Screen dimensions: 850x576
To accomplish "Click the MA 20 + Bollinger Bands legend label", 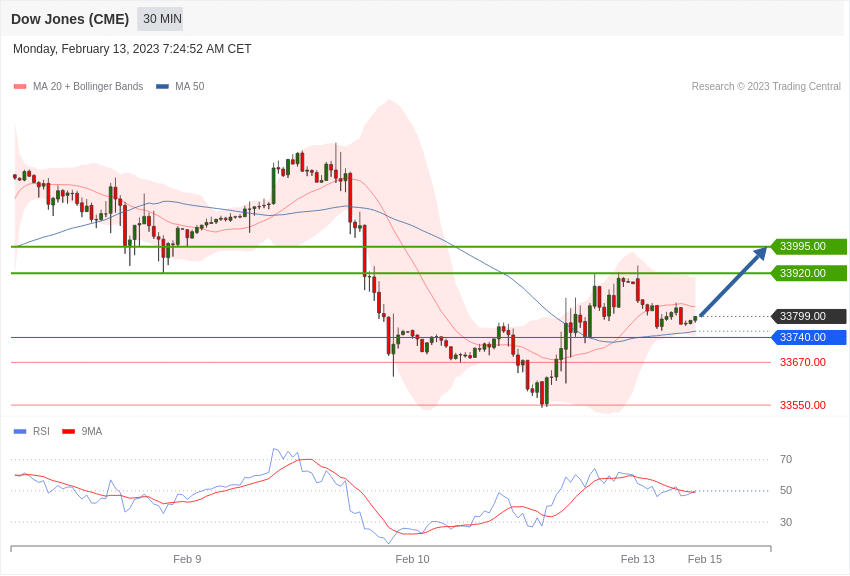I will point(88,87).
